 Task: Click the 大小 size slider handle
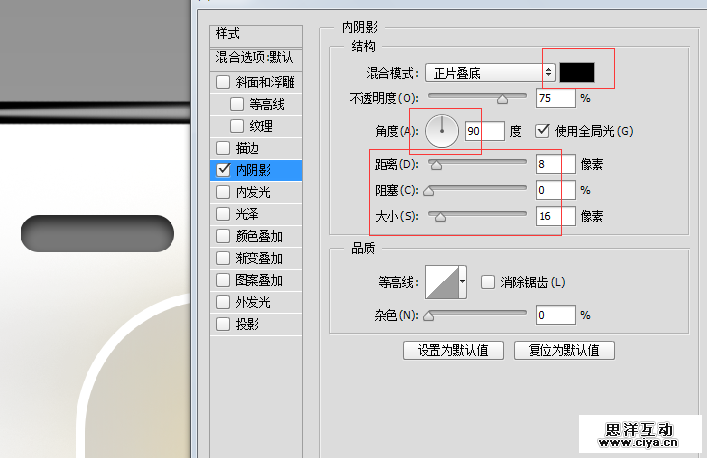click(441, 217)
